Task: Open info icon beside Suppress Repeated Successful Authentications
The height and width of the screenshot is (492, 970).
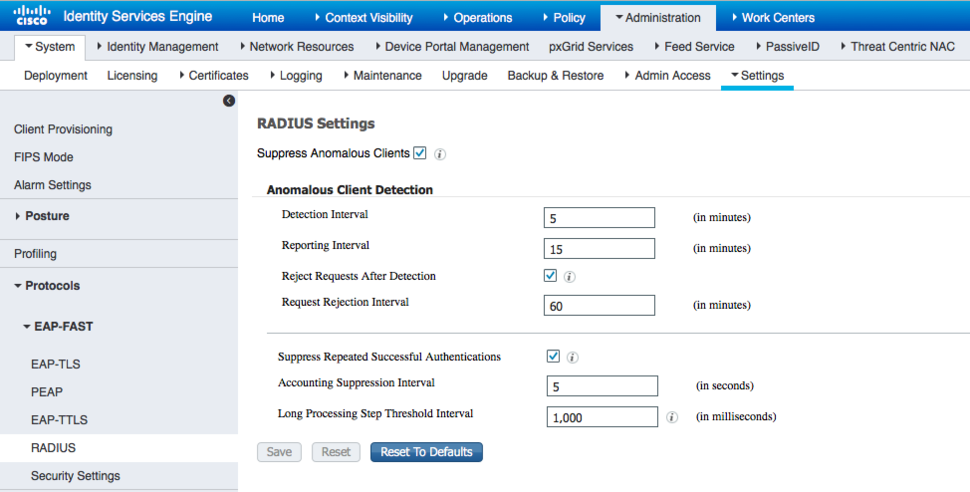Action: (x=573, y=357)
